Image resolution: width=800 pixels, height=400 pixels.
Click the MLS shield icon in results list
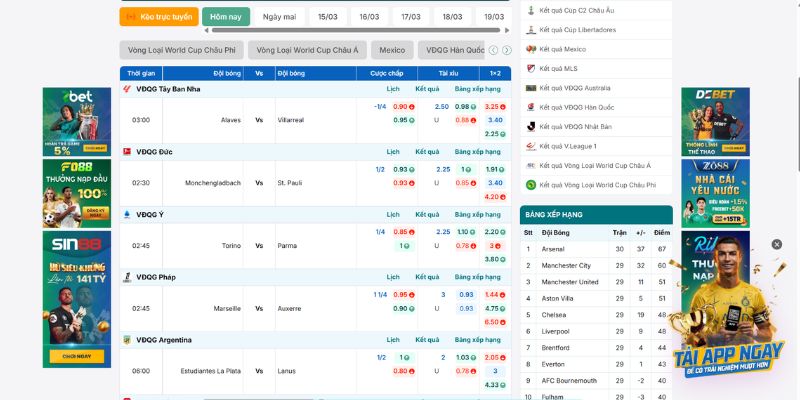click(530, 68)
